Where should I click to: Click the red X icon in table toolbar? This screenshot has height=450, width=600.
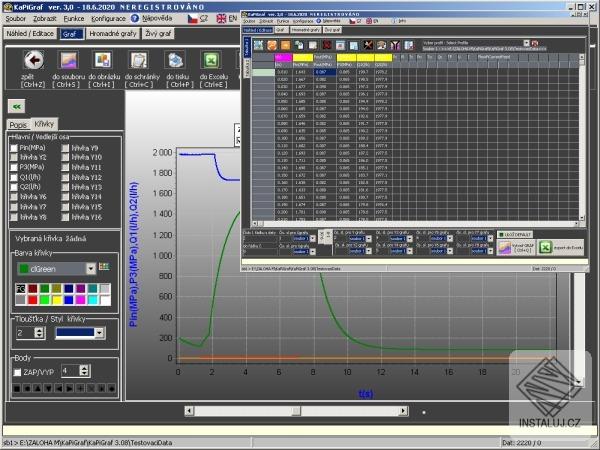click(326, 45)
